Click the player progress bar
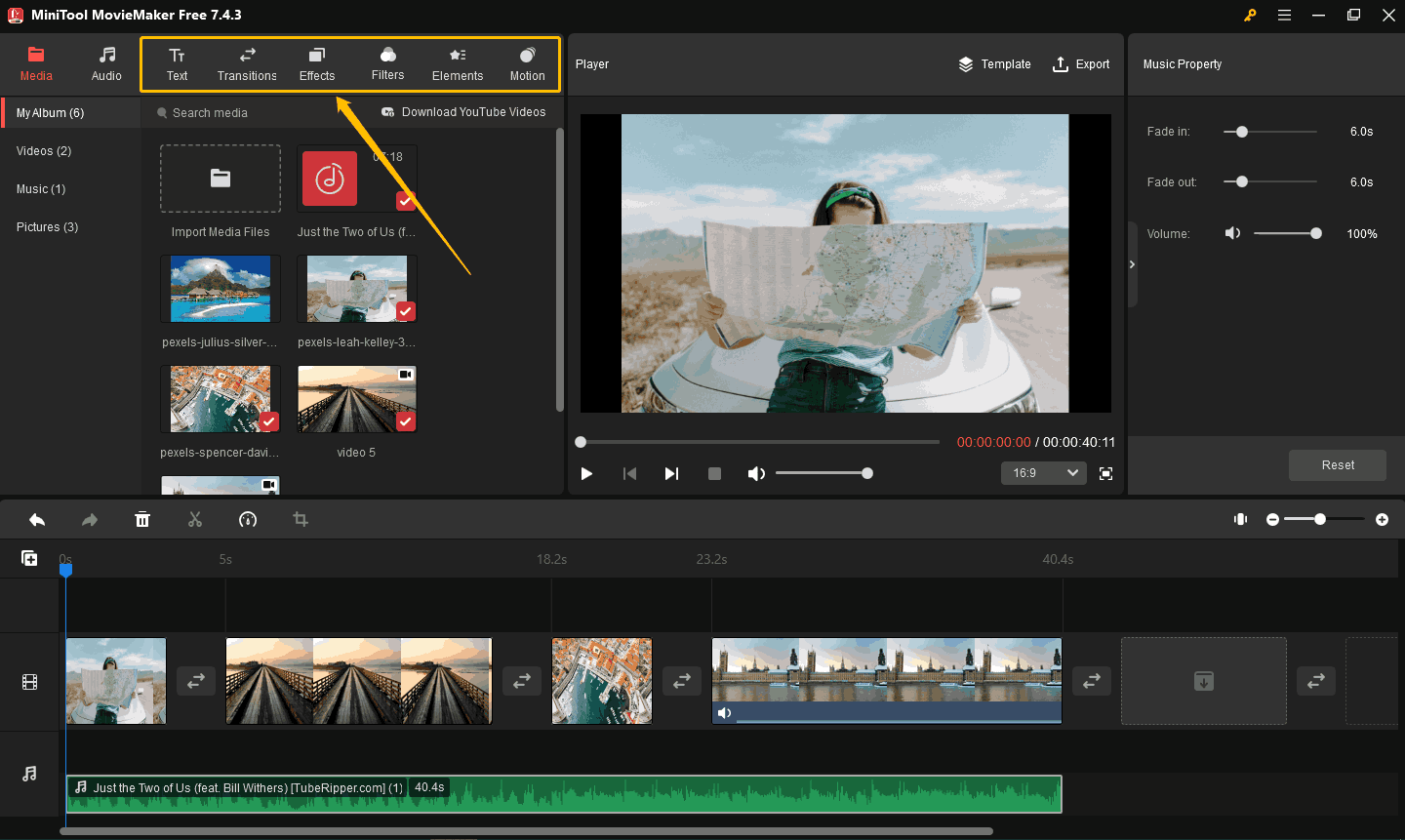The height and width of the screenshot is (840, 1405). [758, 442]
